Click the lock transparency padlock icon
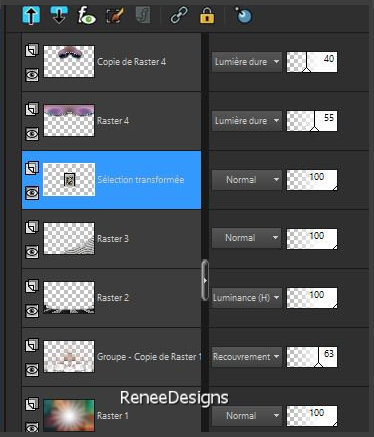The height and width of the screenshot is (437, 374). [207, 16]
